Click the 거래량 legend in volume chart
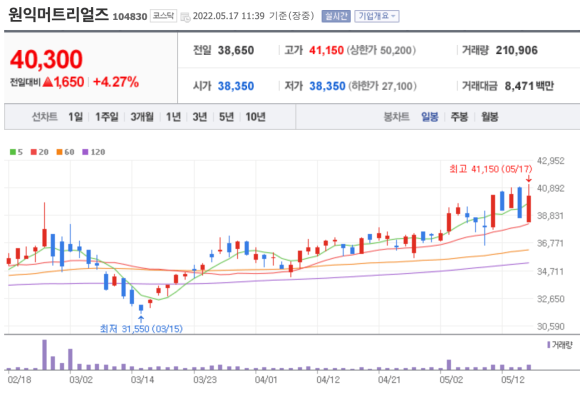This screenshot has width=580, height=393. point(560,345)
